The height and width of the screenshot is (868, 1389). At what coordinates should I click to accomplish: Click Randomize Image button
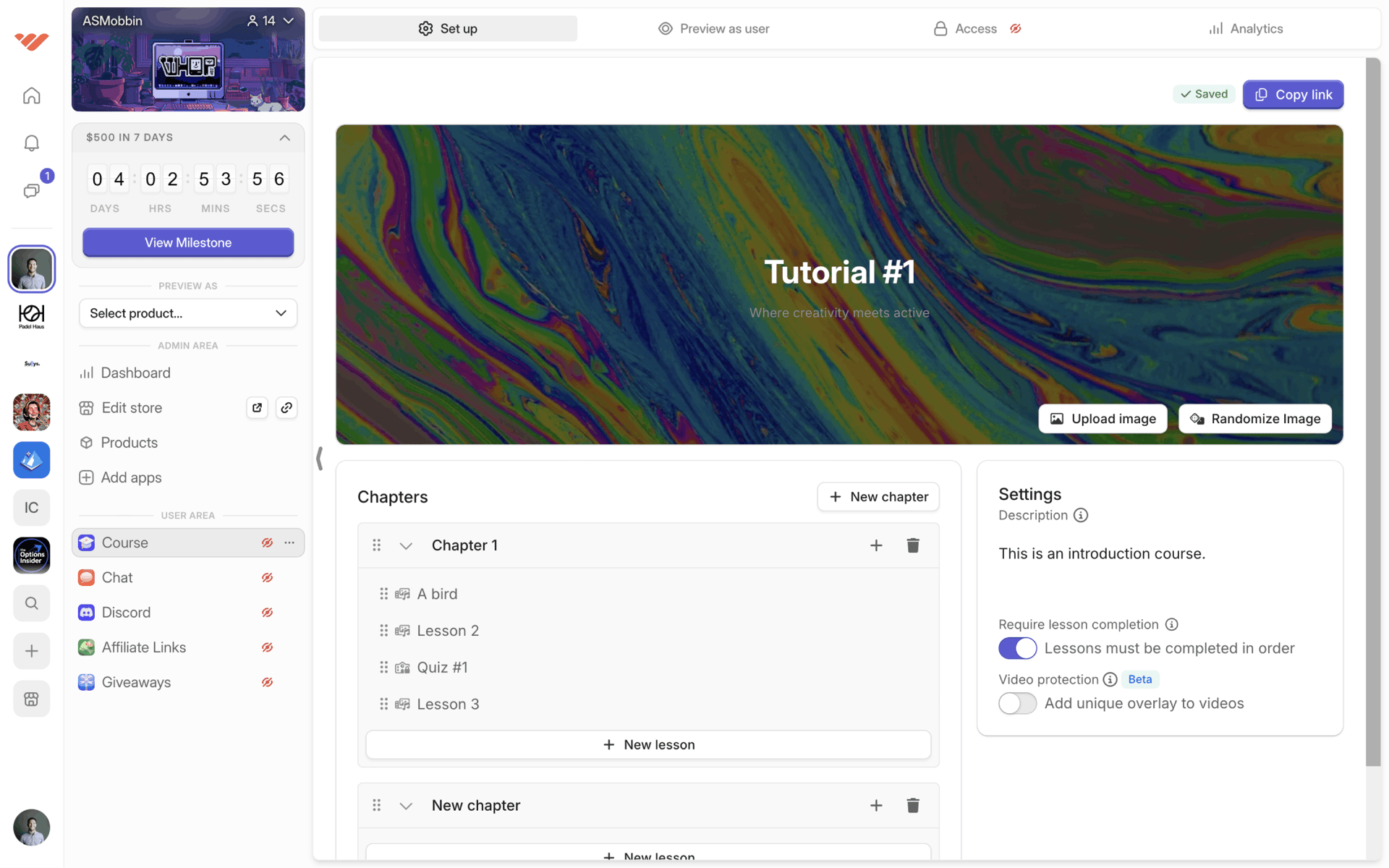[1255, 419]
